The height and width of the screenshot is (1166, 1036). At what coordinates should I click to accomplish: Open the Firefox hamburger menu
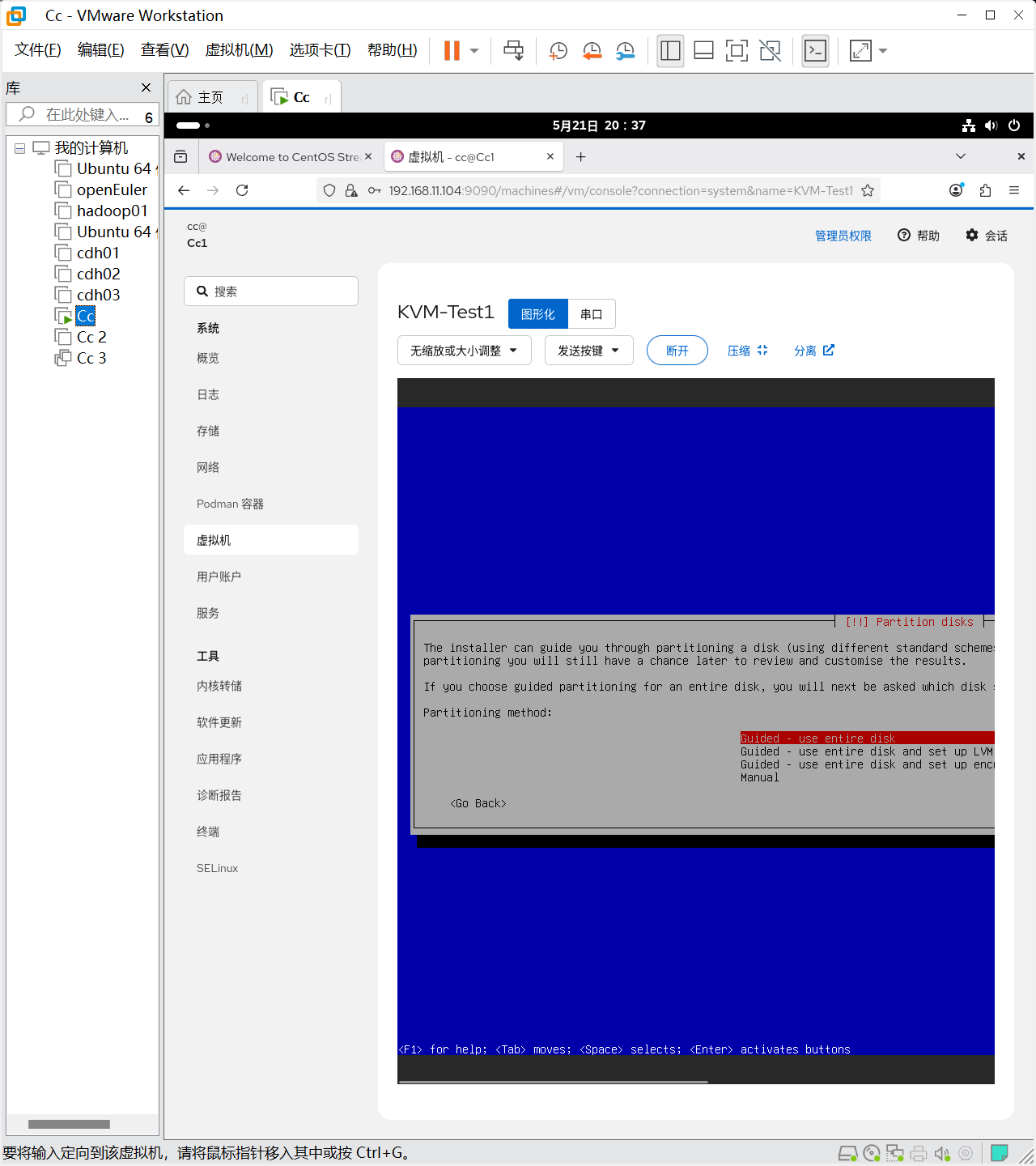[1014, 190]
